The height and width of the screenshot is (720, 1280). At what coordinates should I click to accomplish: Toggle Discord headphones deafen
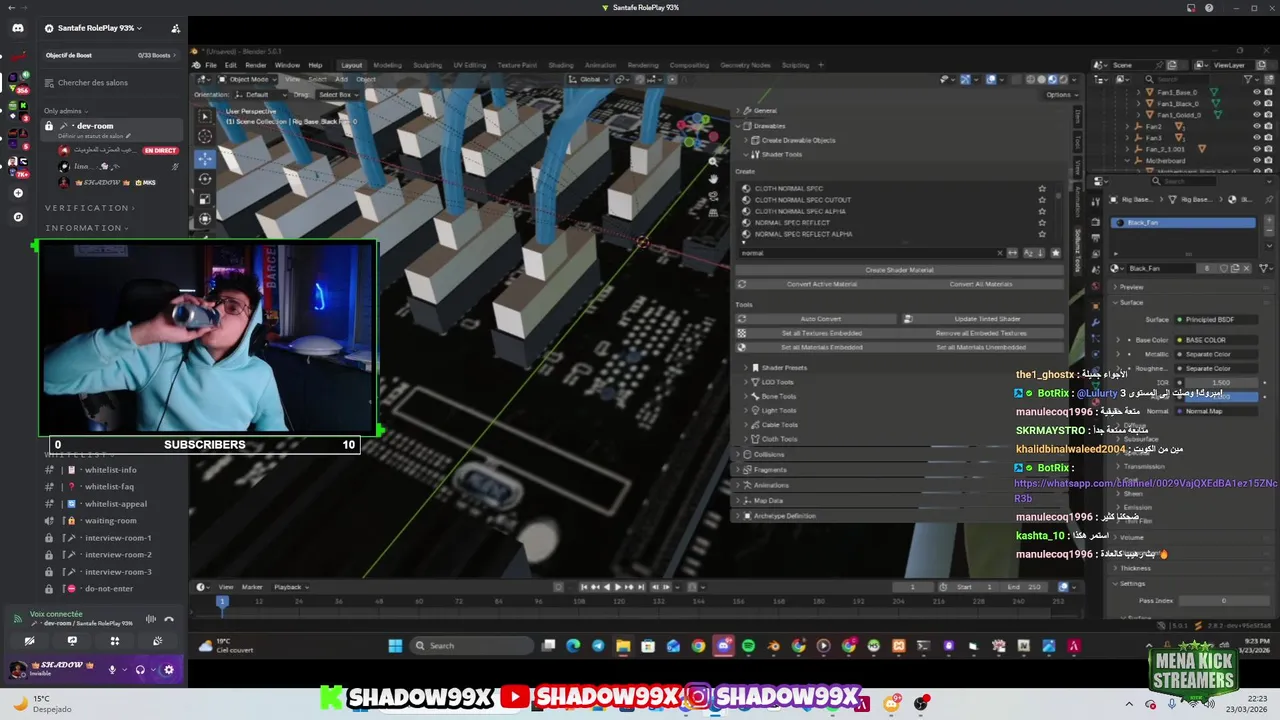tap(140, 670)
